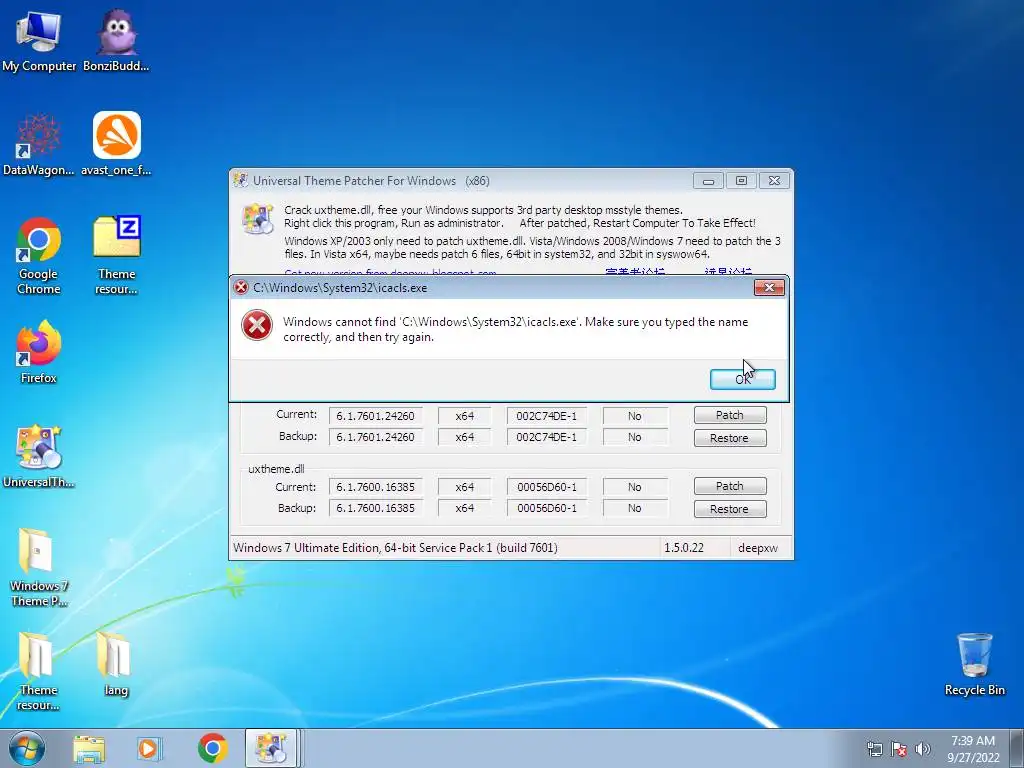Viewport: 1024px width, 768px height.
Task: Click the 1.5.0.22 version in status bar
Action: [684, 548]
